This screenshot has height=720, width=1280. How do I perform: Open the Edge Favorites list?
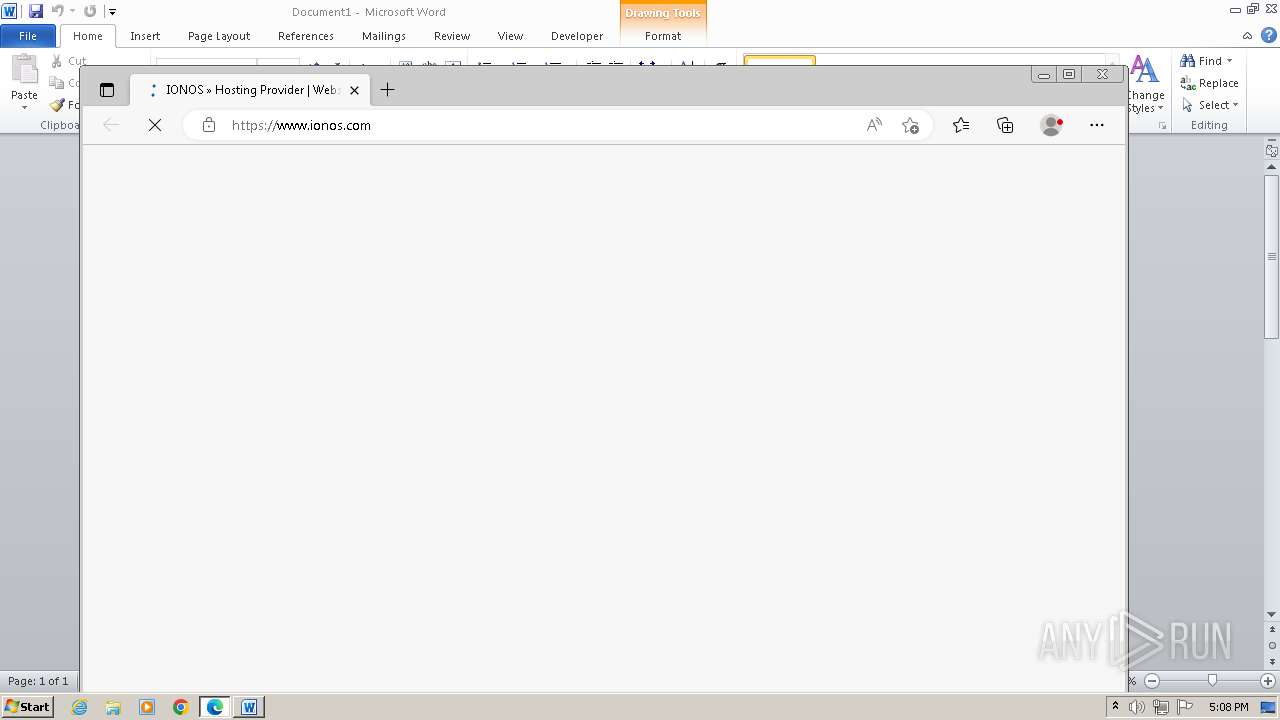pyautogui.click(x=961, y=125)
